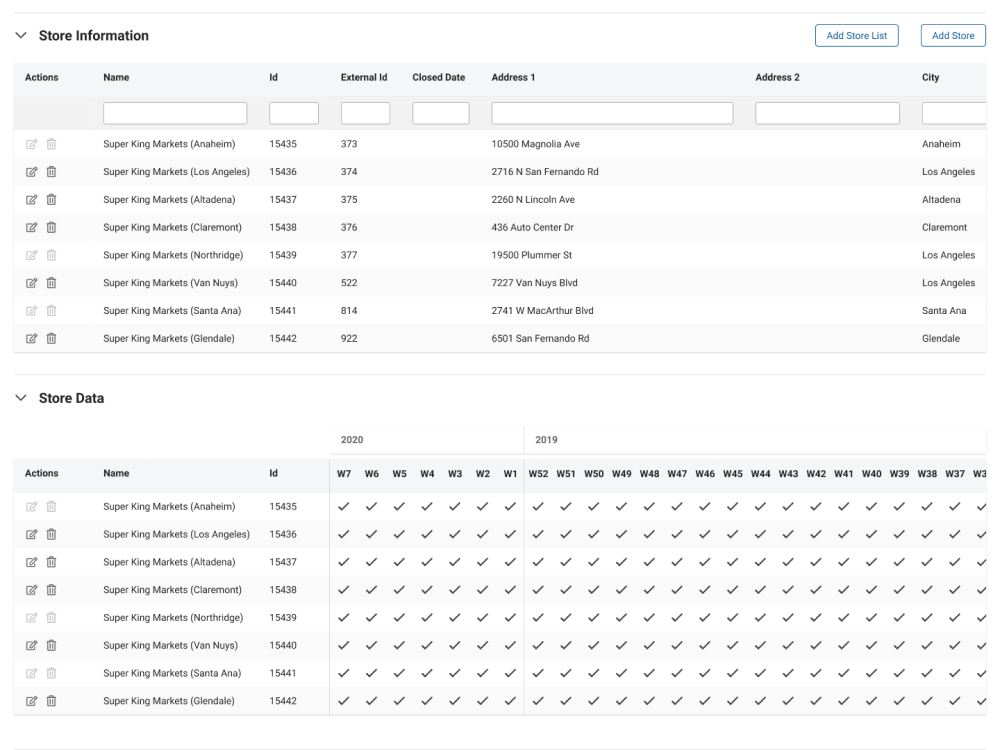Focus the Name filter input
1000x750 pixels.
175,113
